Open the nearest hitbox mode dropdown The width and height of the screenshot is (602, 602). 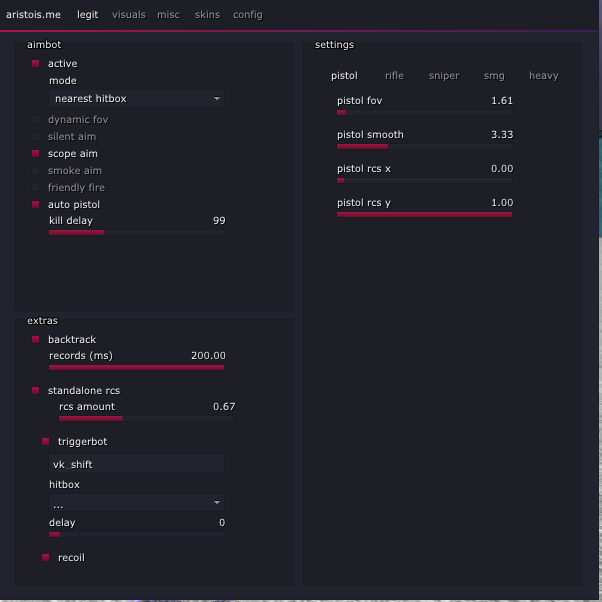(x=136, y=99)
